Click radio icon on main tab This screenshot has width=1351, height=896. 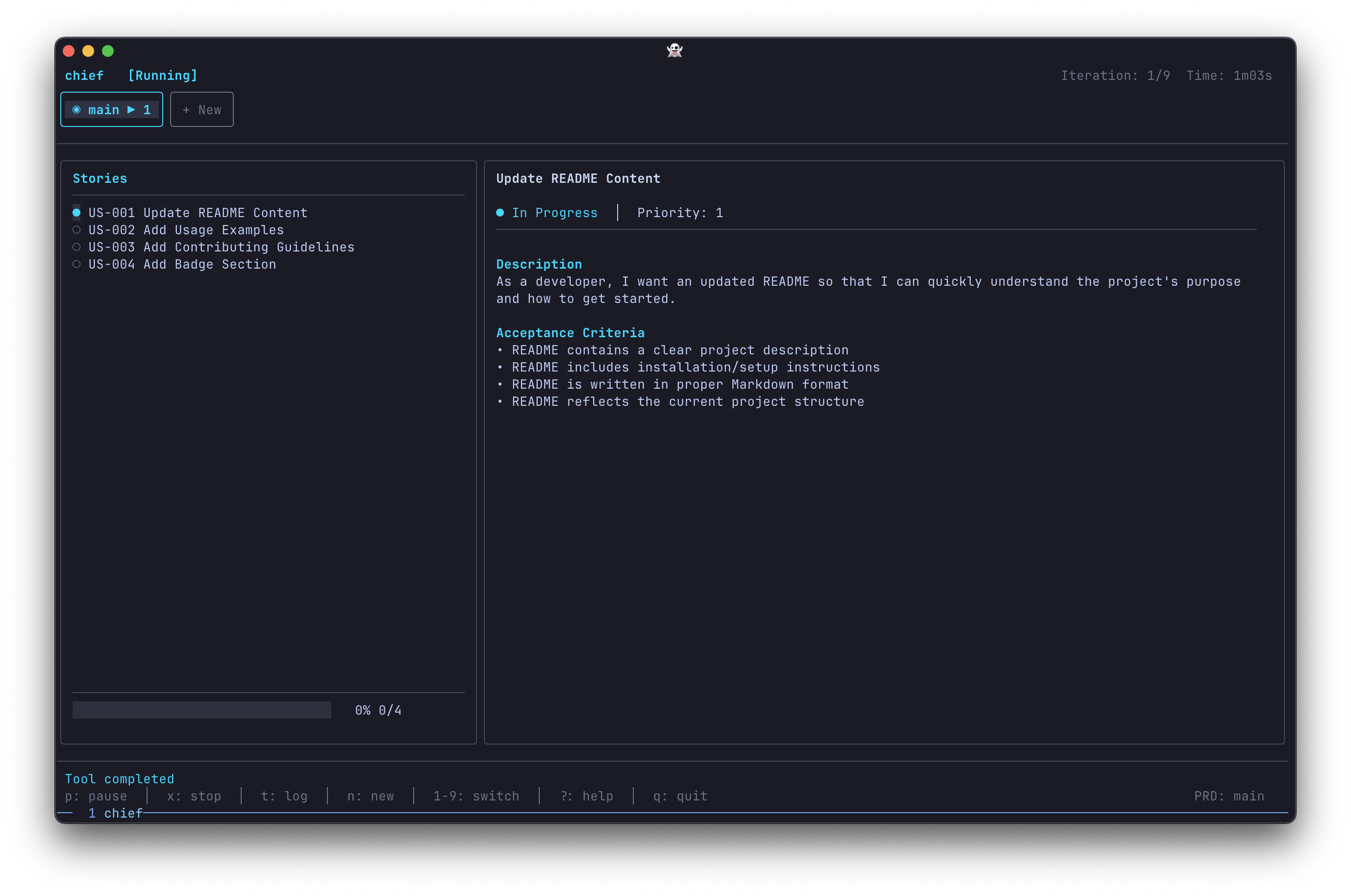pos(76,110)
